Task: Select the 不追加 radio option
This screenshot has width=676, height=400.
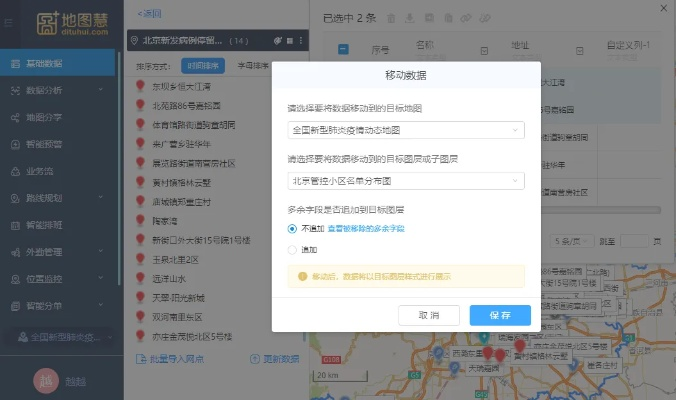Action: 292,229
